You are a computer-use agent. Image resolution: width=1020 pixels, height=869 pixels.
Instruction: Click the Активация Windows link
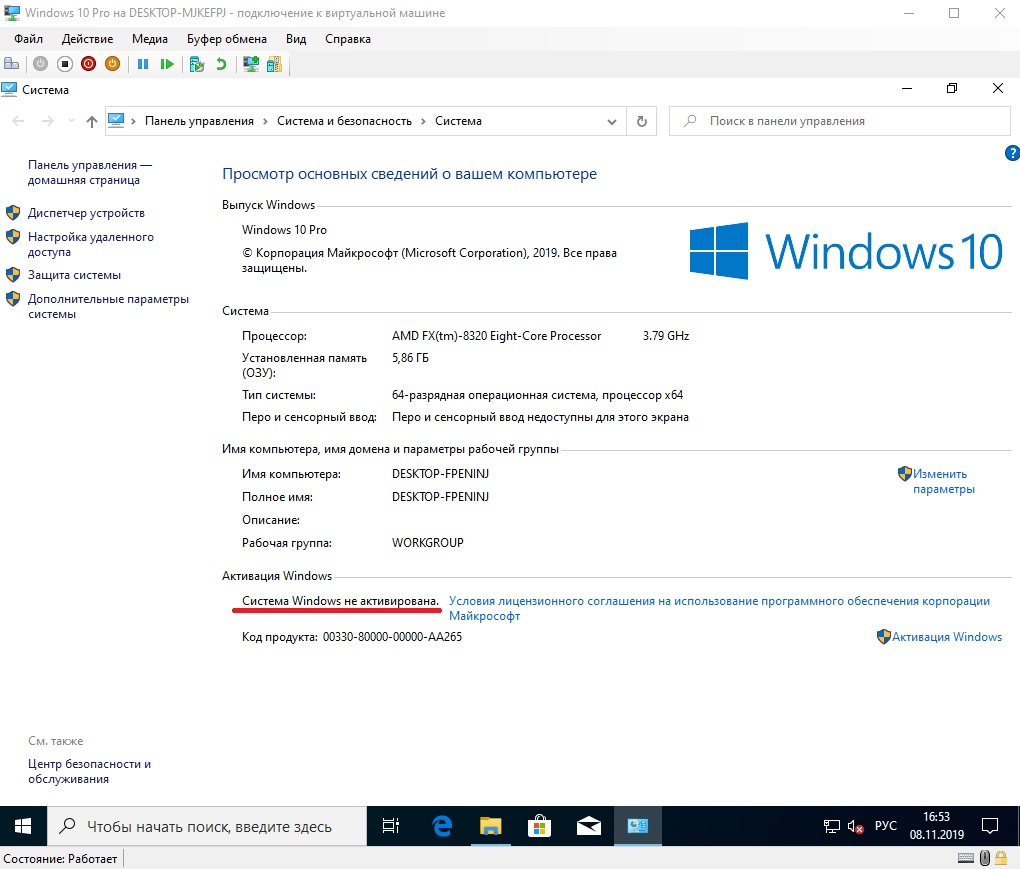coord(946,637)
